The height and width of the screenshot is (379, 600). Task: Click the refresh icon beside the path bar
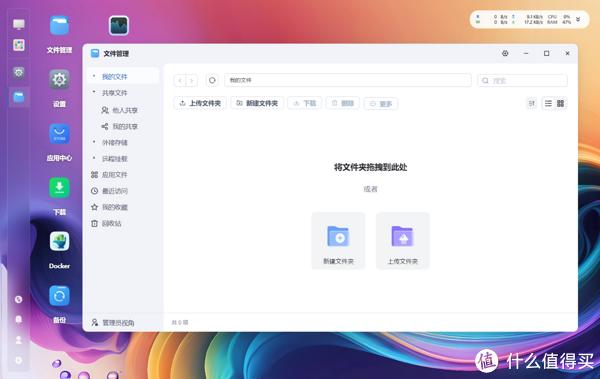(x=212, y=80)
